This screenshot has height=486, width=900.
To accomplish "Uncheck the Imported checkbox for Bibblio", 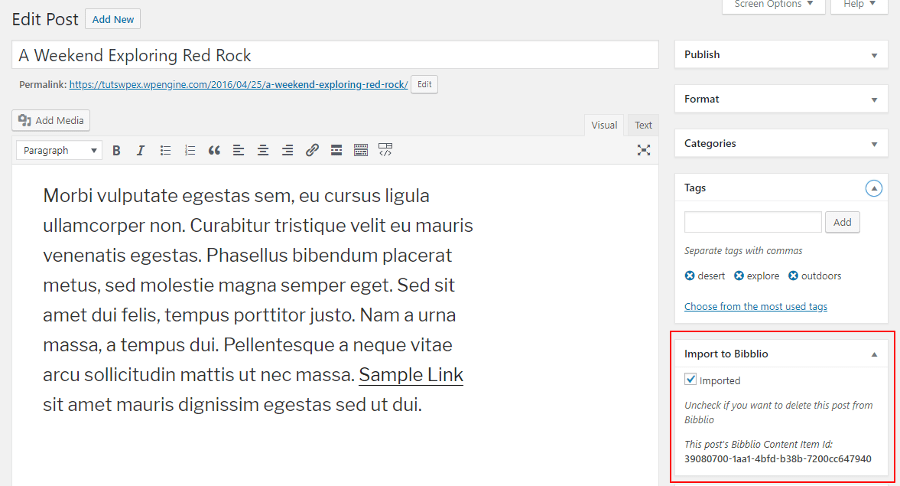I will click(x=690, y=379).
